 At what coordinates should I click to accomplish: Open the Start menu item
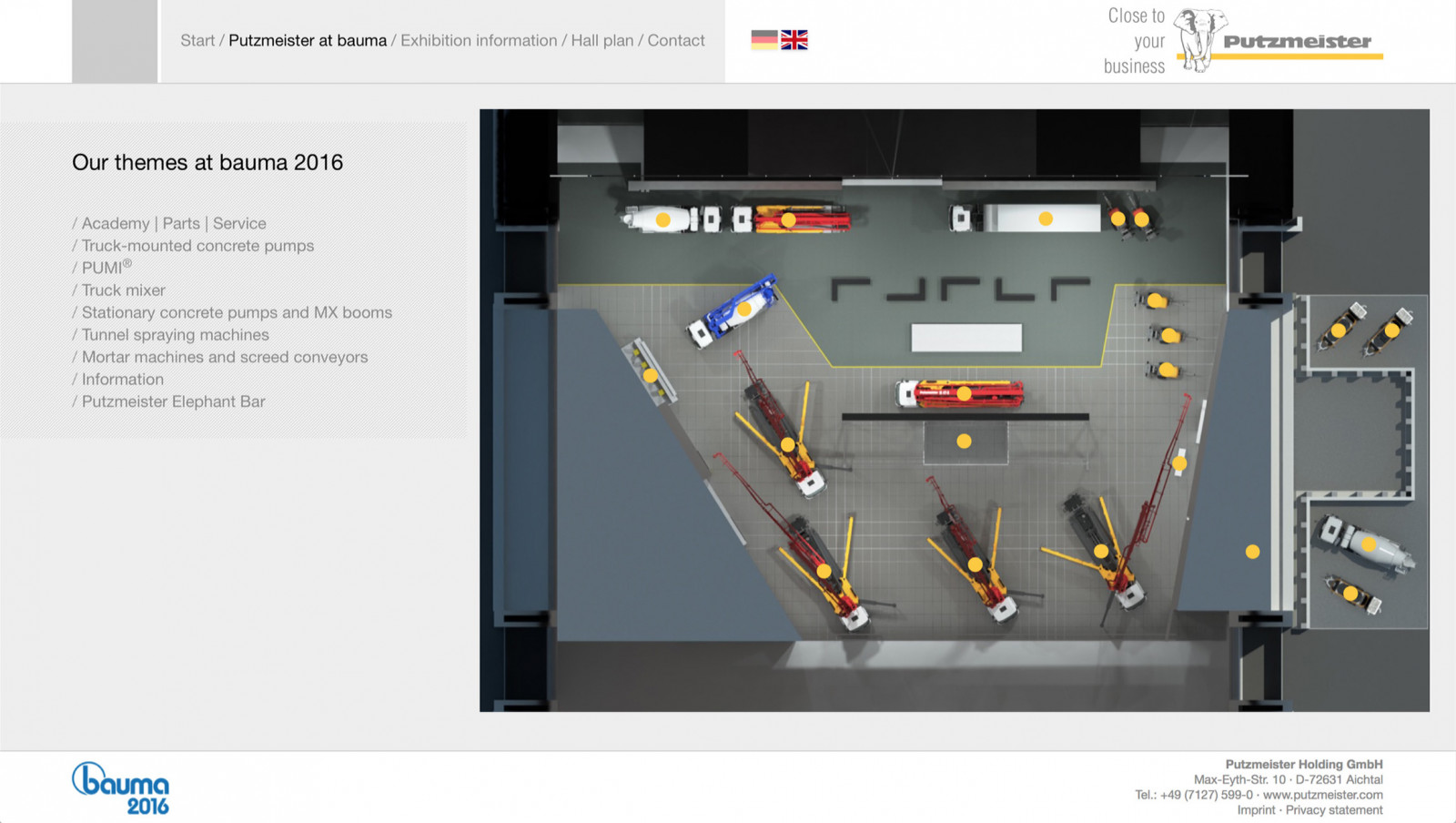(x=197, y=41)
